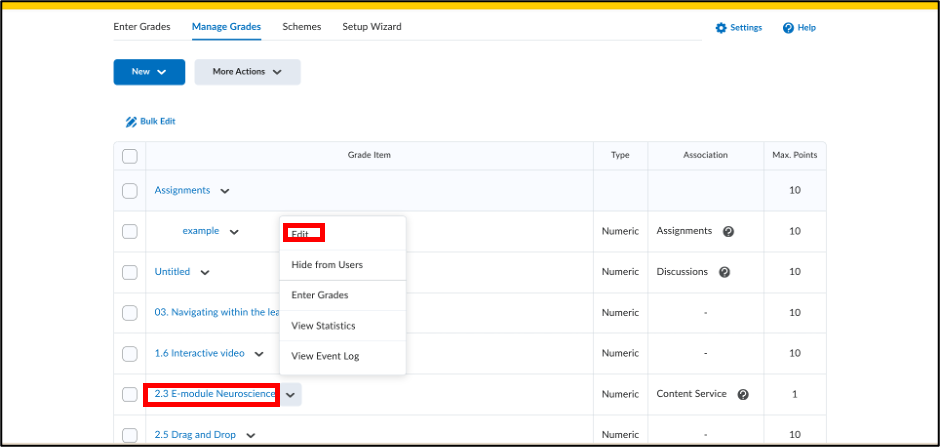Expand the New button dropdown
Image resolution: width=940 pixels, height=448 pixels.
tap(149, 72)
